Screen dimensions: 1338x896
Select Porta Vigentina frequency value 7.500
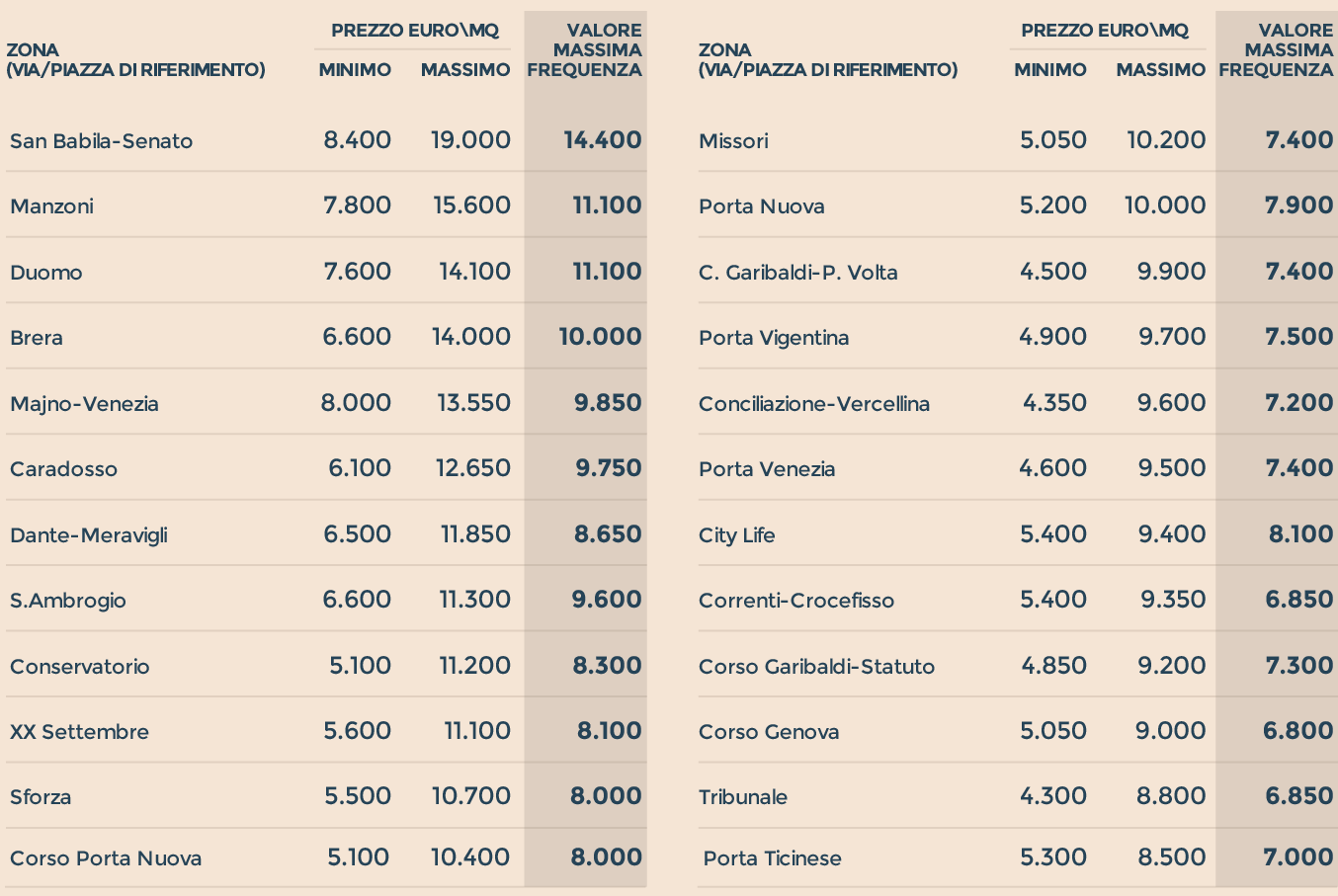pos(1298,337)
